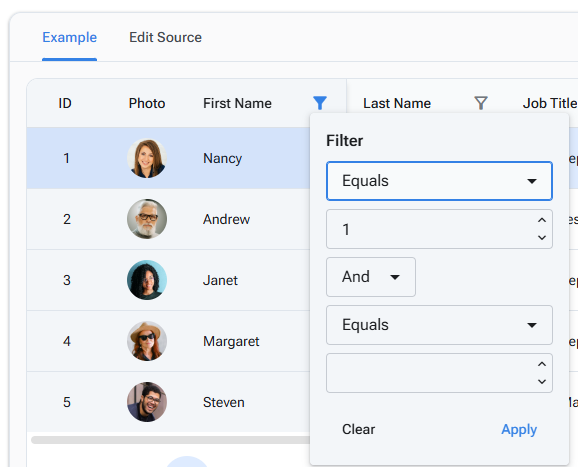Select Nancy's photo thumbnail
This screenshot has height=467, width=578.
(147, 158)
